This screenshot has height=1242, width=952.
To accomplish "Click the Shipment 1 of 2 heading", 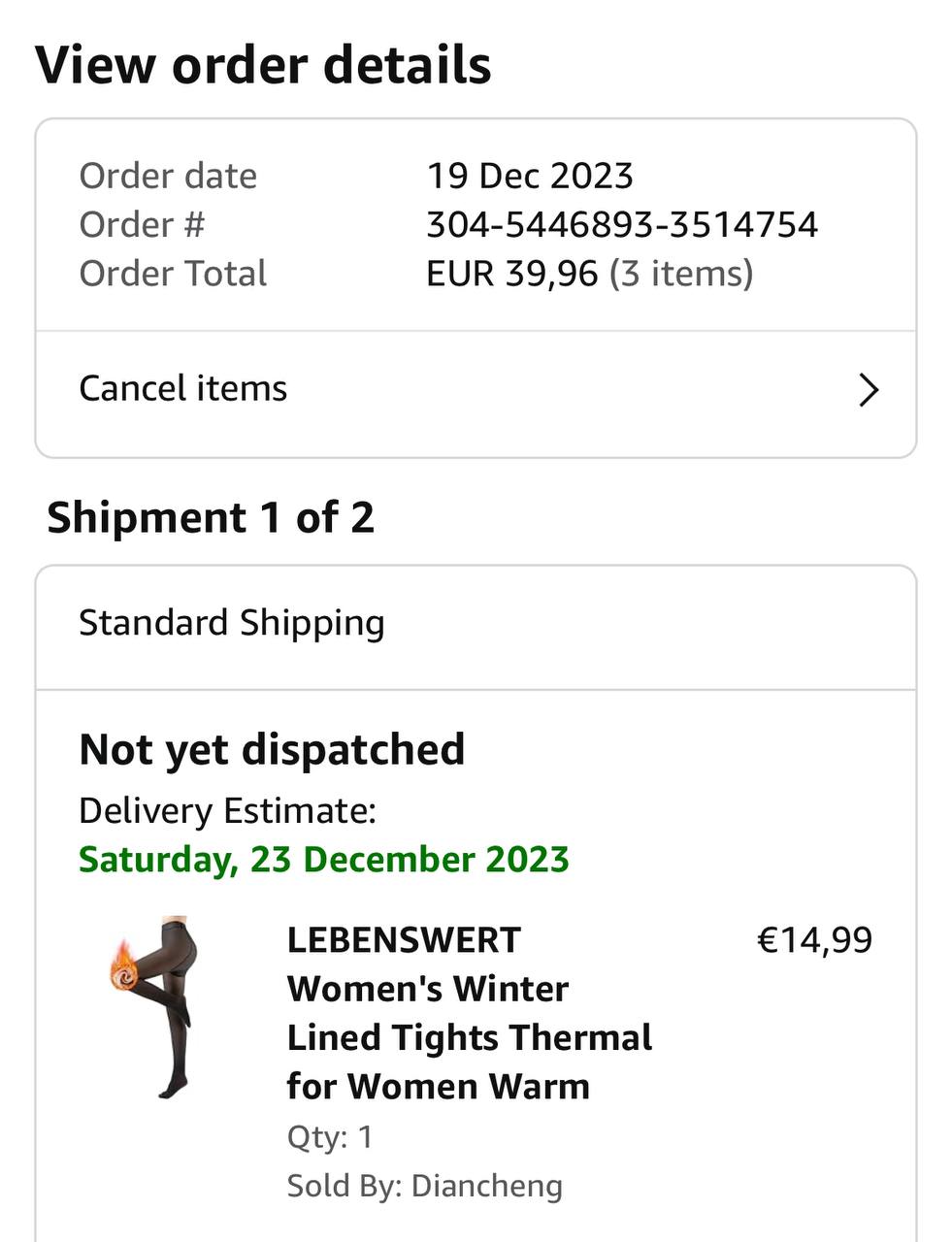I will (x=211, y=518).
